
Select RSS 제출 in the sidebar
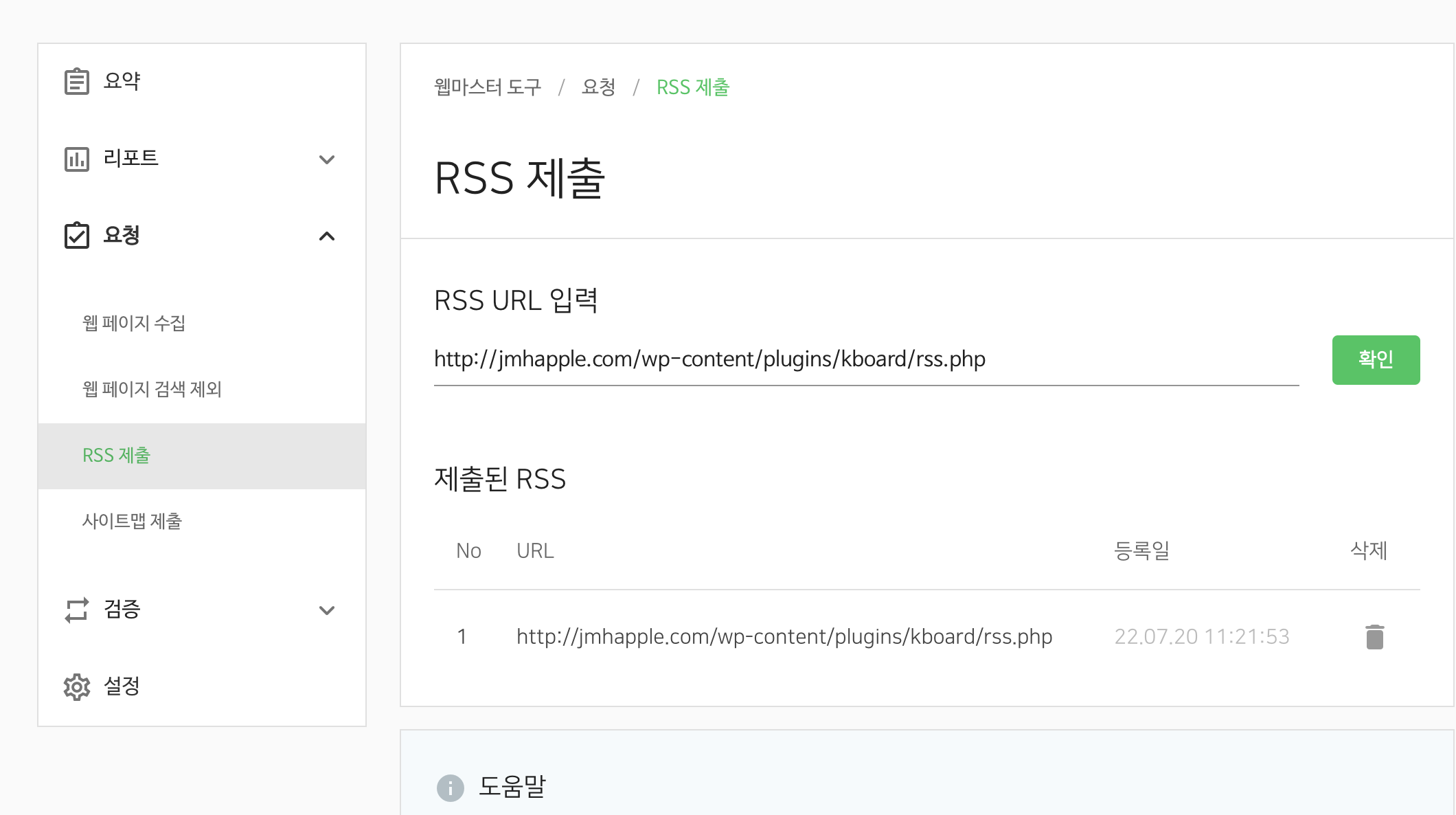coord(117,456)
